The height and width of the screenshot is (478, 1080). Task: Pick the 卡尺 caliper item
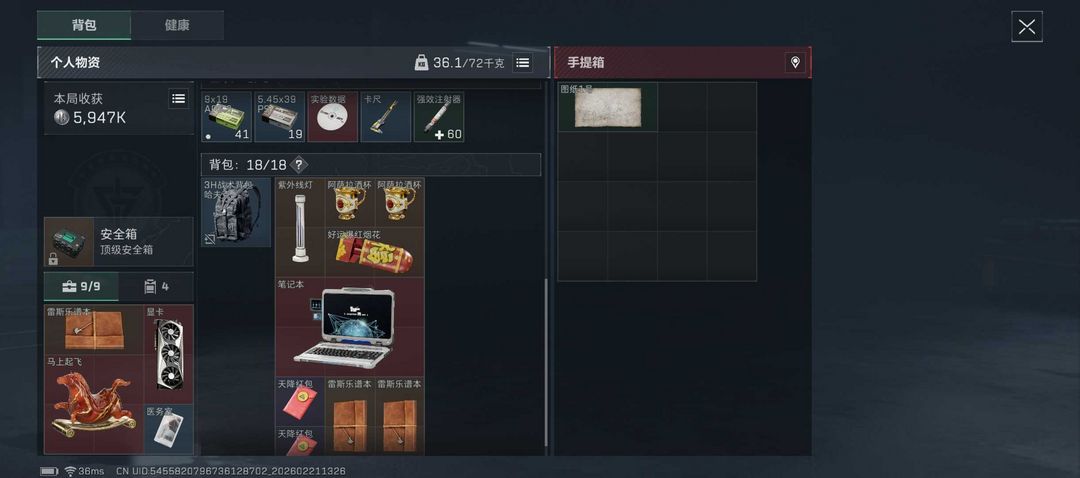386,117
